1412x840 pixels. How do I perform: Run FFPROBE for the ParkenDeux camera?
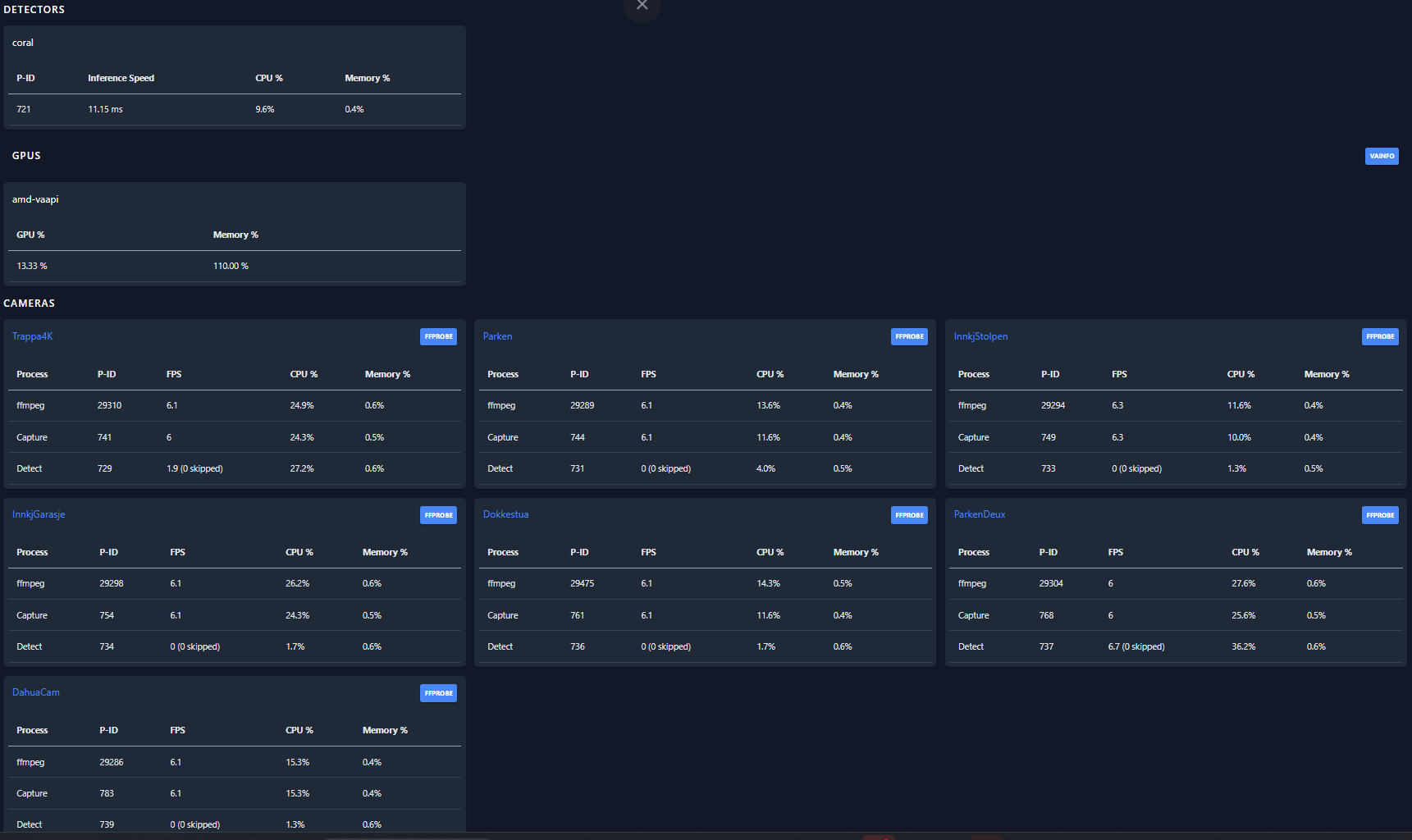1380,515
